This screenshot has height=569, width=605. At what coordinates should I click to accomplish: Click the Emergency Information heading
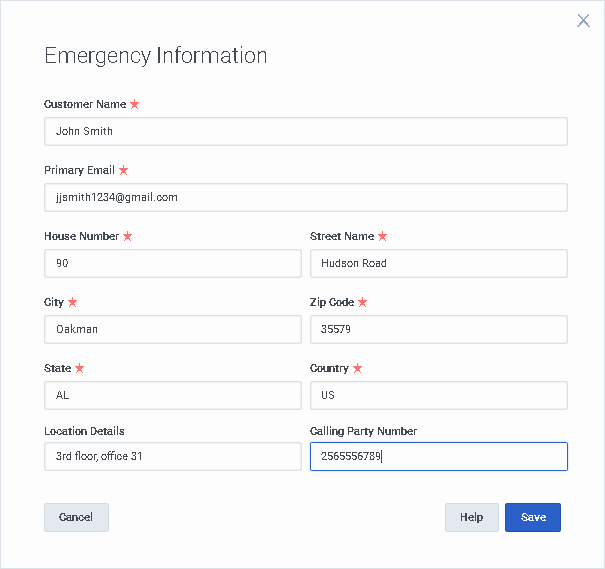[155, 55]
